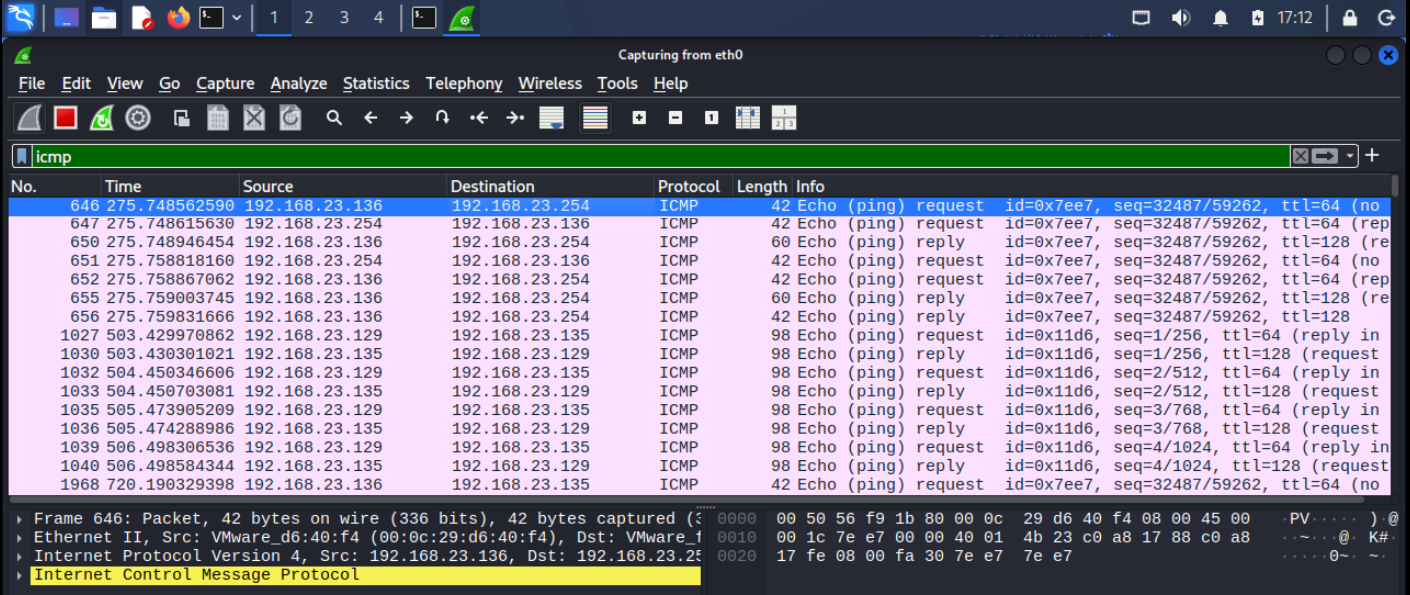Open the Tools menu

click(x=618, y=84)
